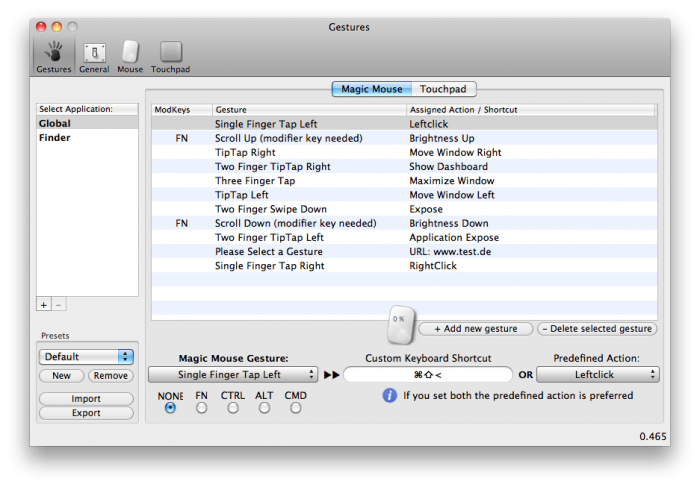
Task: Select the Scroll Up (modifier key needed) row
Action: click(x=404, y=138)
